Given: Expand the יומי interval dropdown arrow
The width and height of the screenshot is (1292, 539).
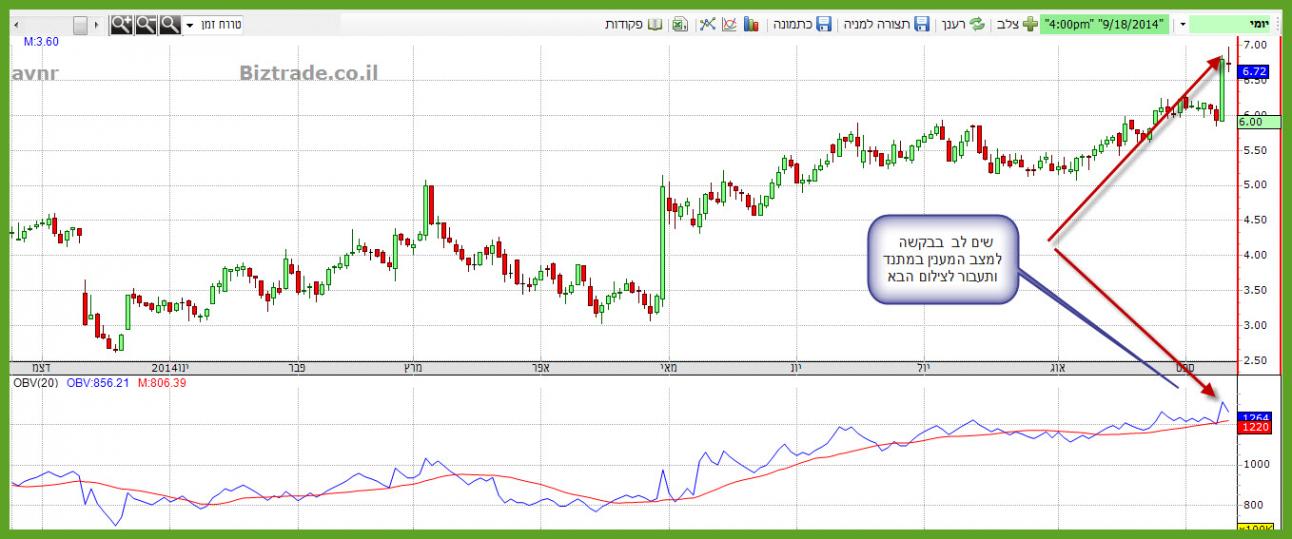Looking at the screenshot, I should tap(1183, 24).
